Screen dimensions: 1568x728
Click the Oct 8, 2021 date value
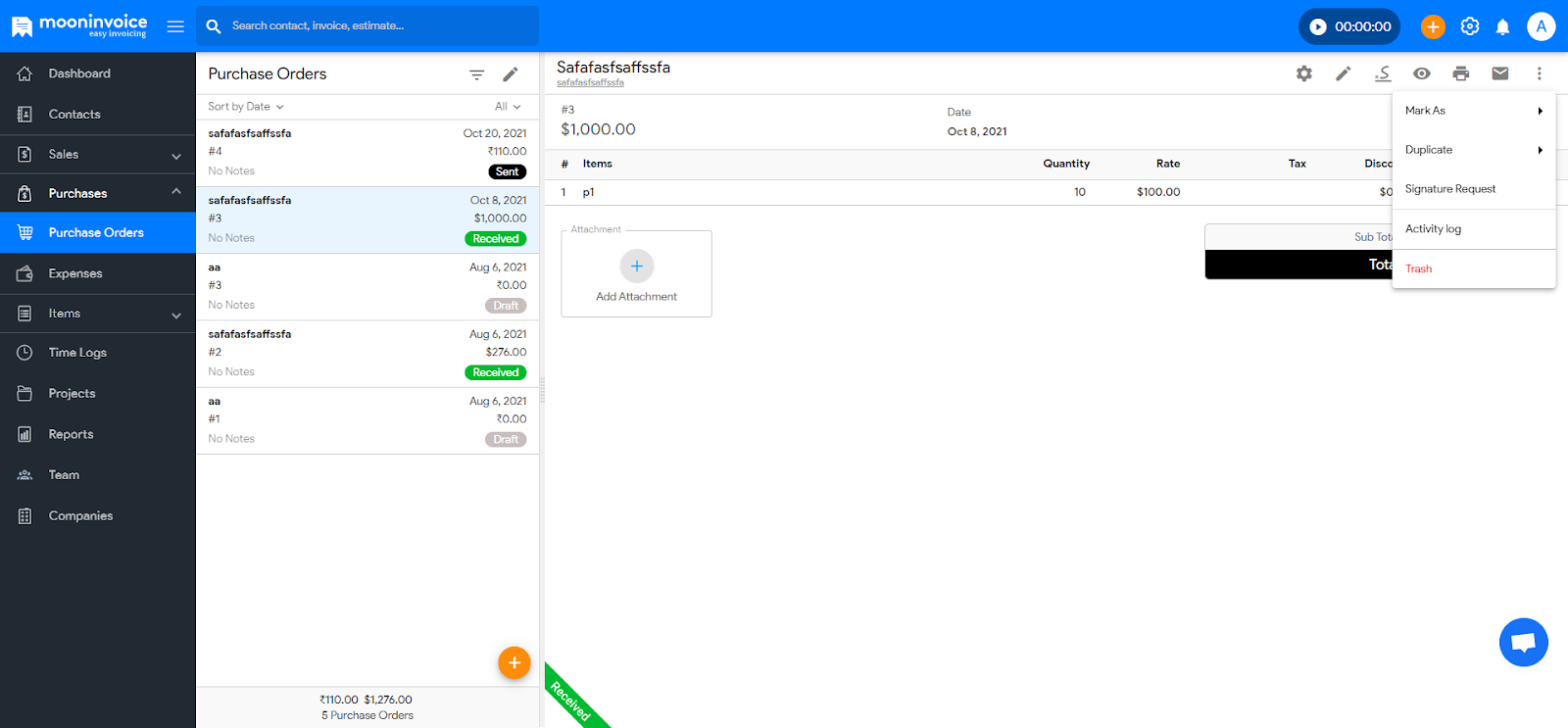pos(977,131)
